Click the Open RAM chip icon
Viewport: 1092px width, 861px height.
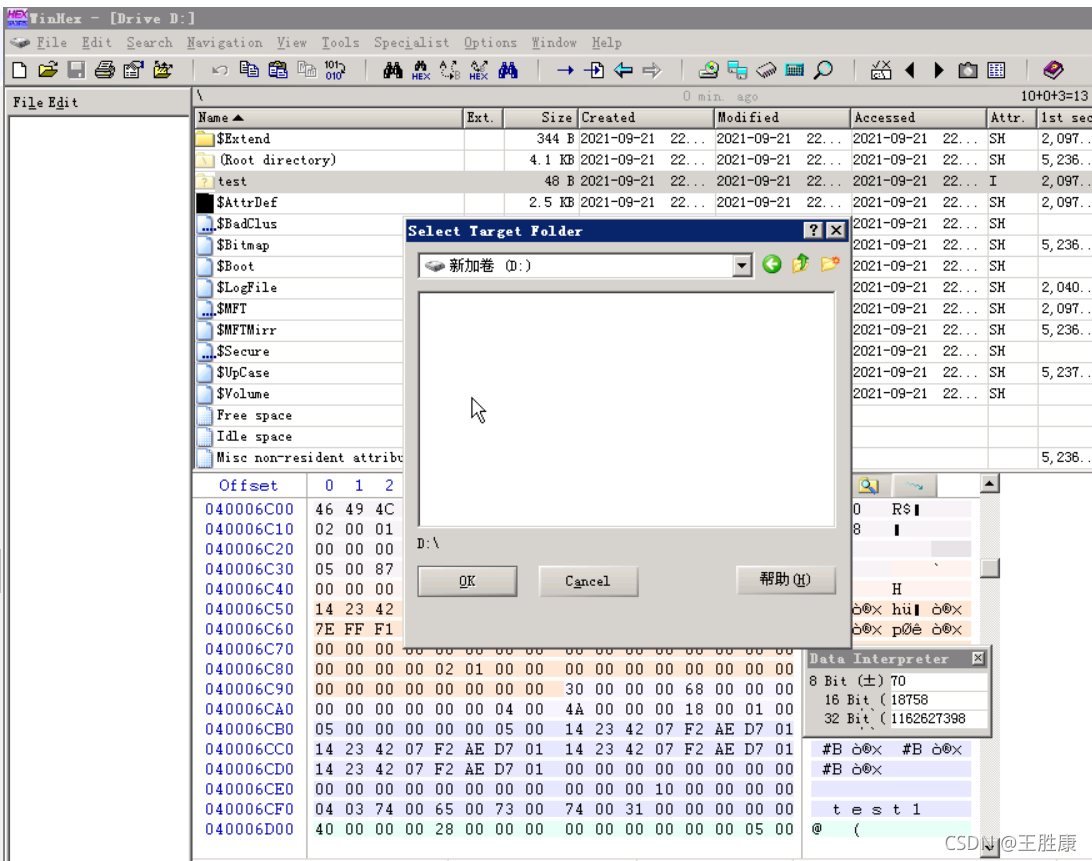[766, 70]
